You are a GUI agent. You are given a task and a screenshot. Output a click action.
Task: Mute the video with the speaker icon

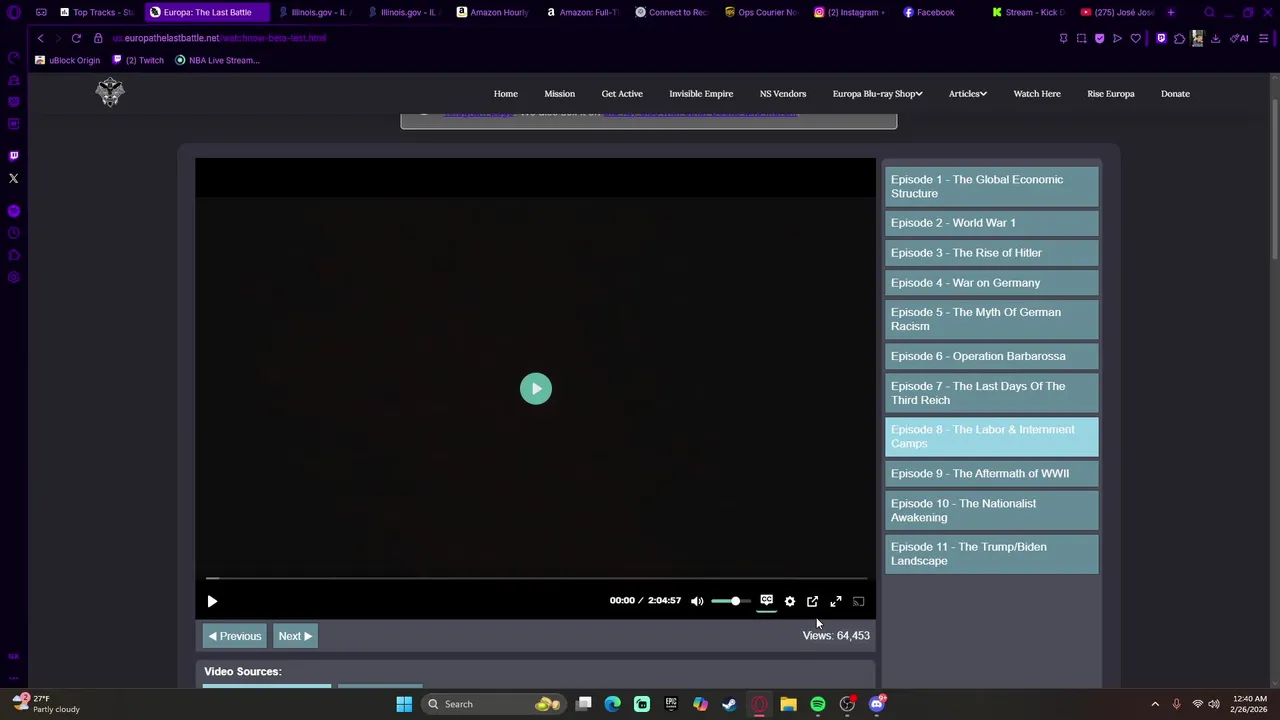pos(697,601)
